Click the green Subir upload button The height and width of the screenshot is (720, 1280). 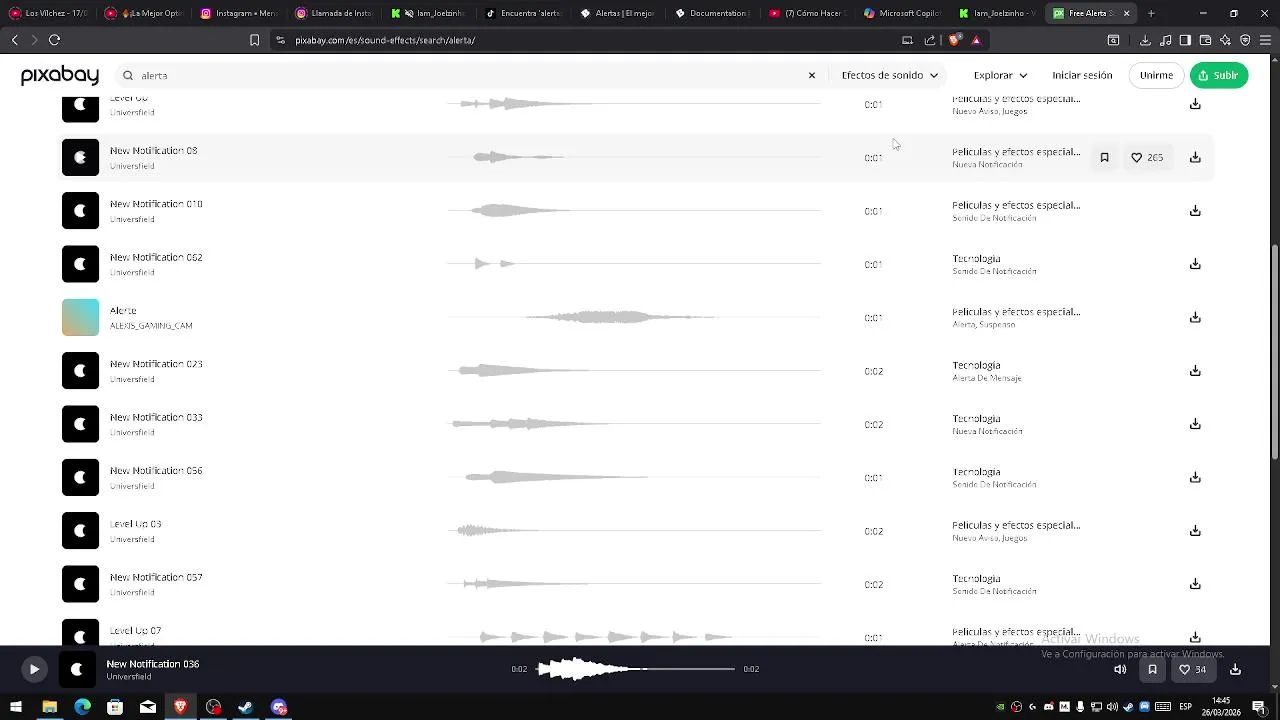pyautogui.click(x=1219, y=75)
